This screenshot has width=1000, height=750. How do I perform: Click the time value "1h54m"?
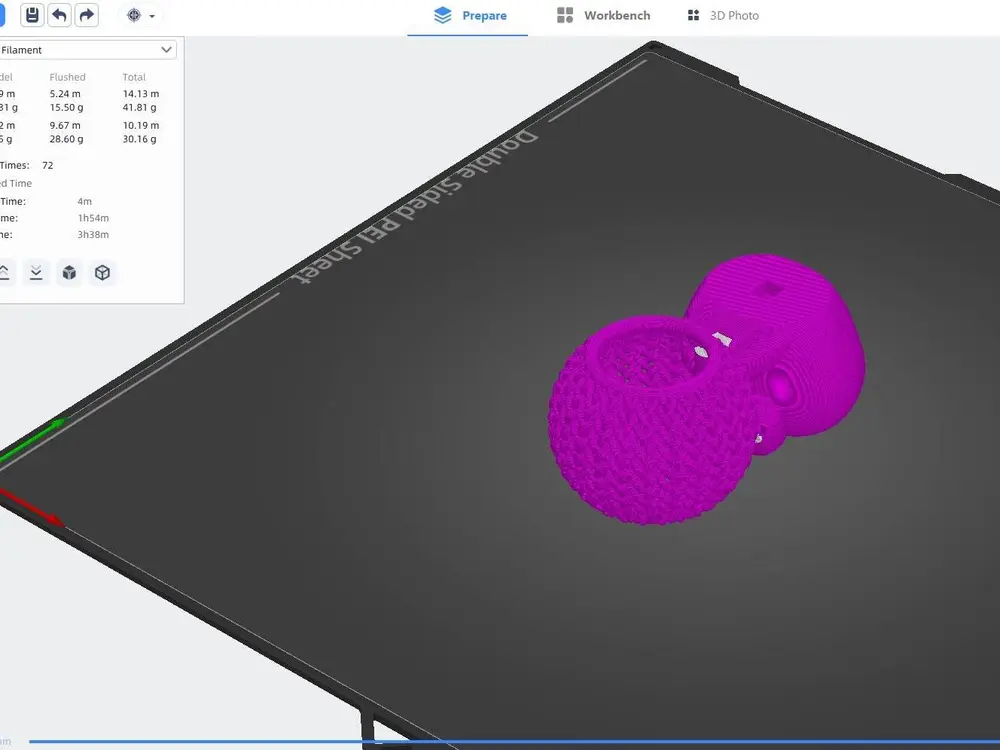93,218
